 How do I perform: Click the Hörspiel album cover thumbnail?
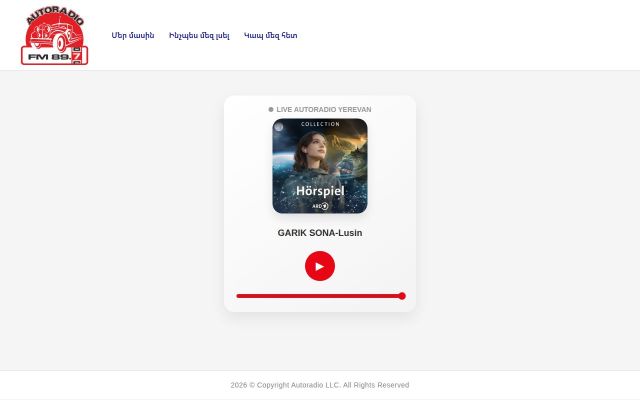pos(320,166)
